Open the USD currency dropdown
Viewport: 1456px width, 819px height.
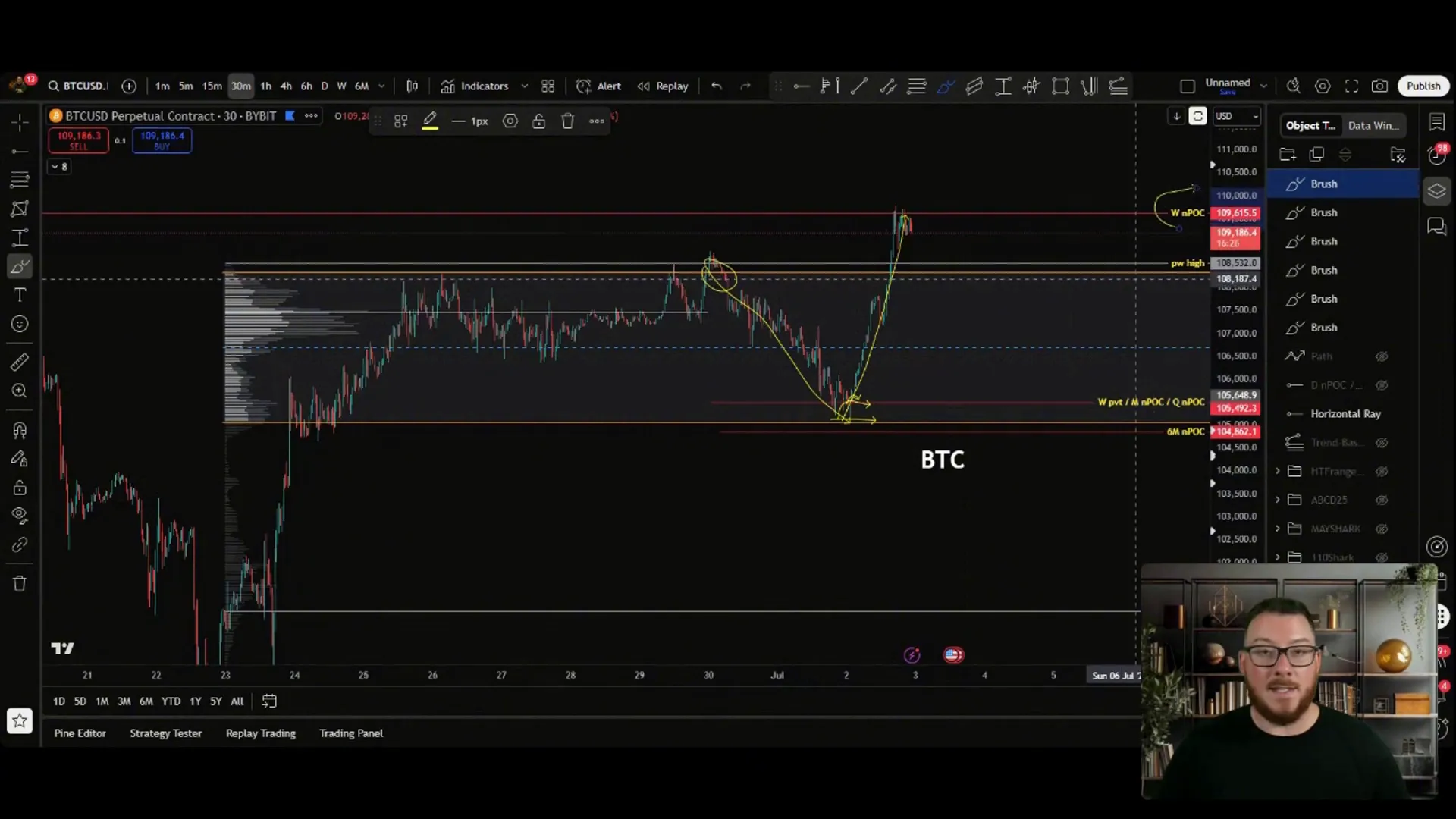[x=1236, y=116]
